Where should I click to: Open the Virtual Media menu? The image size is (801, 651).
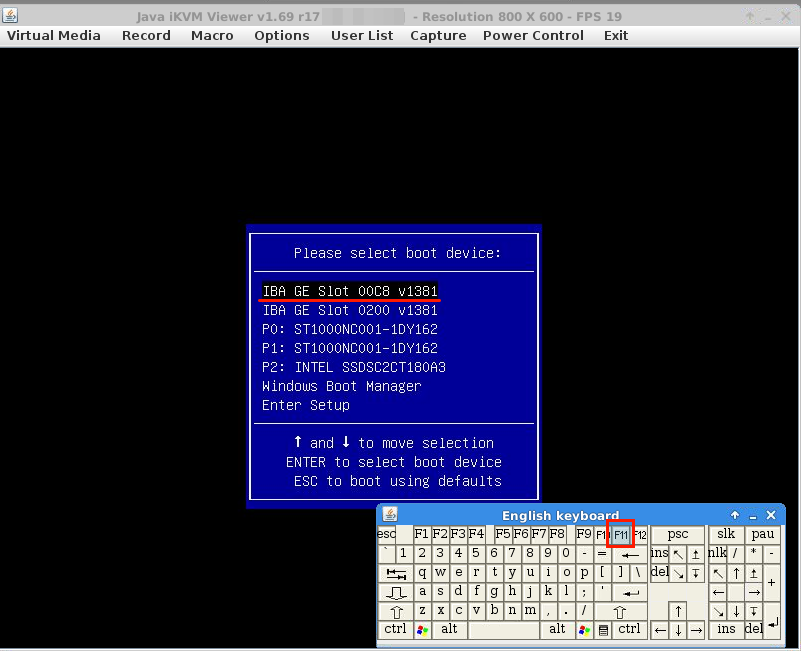tap(54, 35)
